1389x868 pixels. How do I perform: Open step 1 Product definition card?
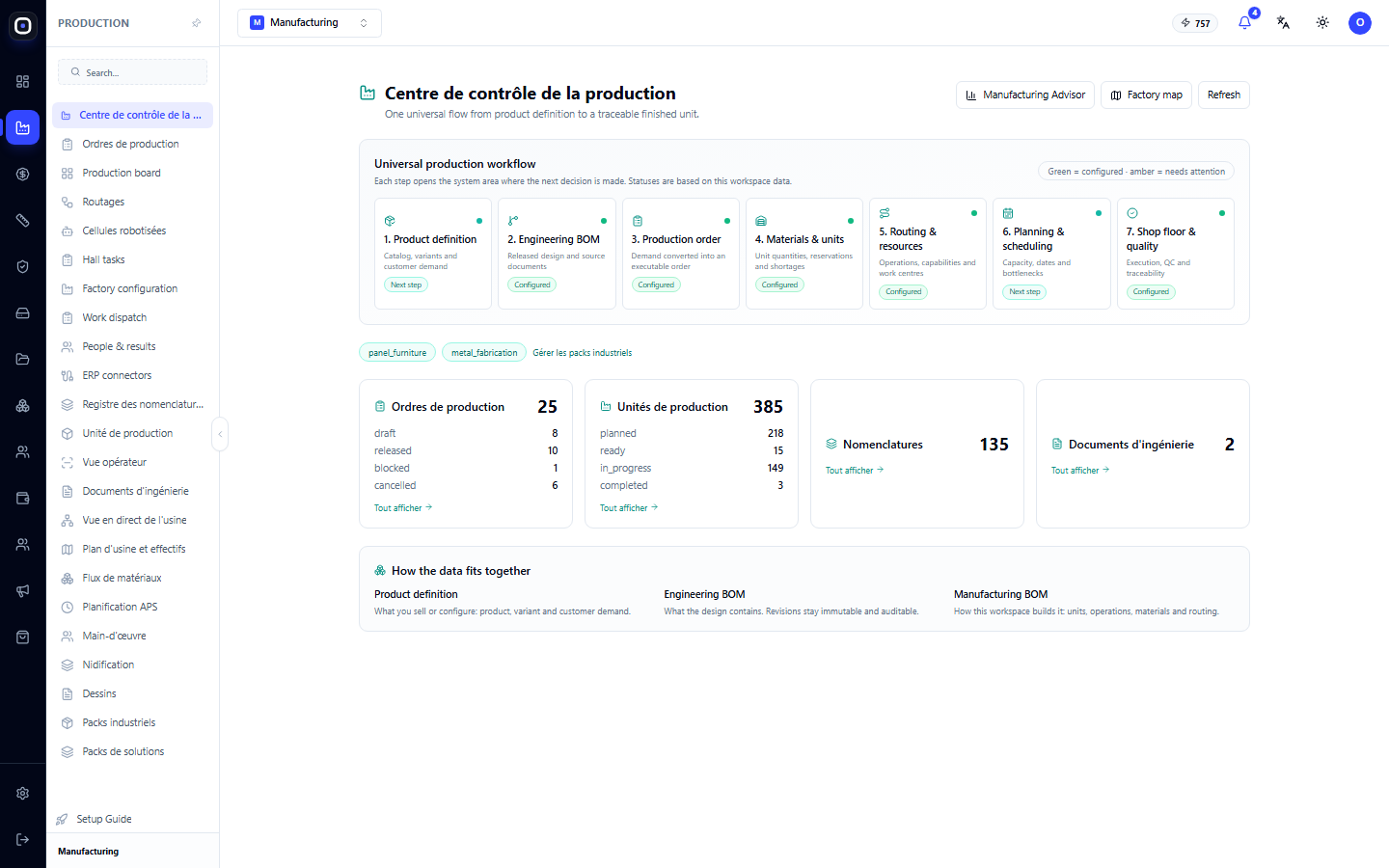click(433, 254)
